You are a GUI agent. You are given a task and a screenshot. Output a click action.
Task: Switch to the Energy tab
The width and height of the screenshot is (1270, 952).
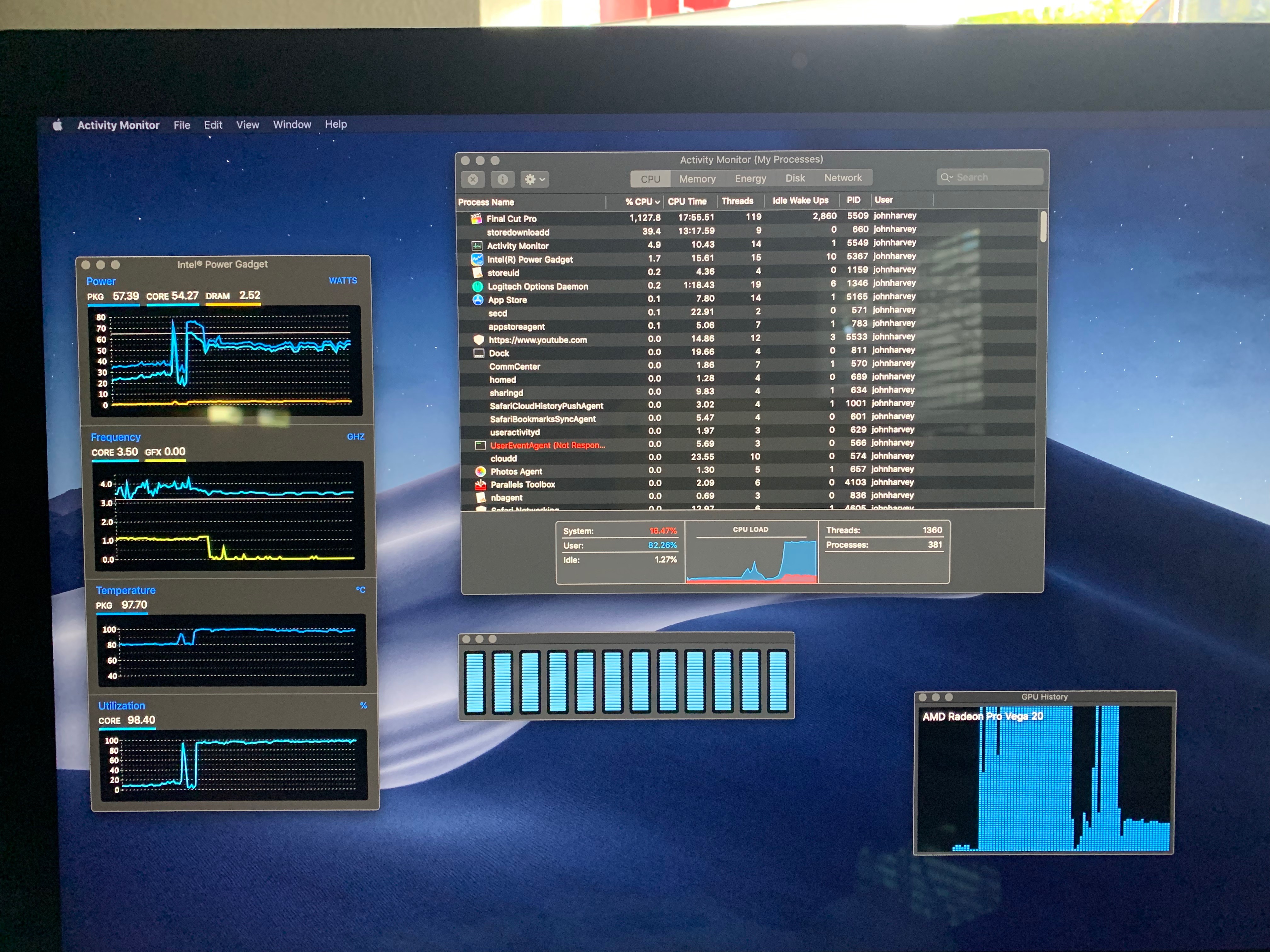point(750,178)
